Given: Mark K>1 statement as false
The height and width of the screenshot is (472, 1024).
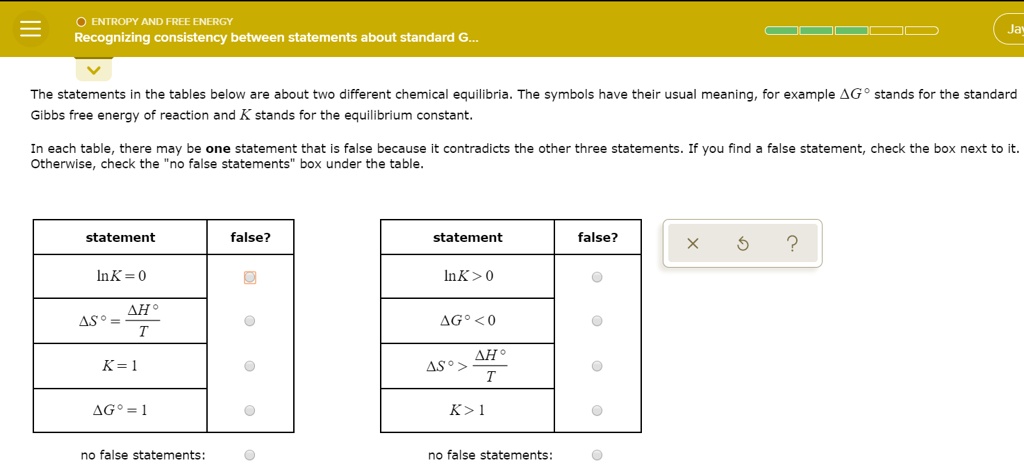Looking at the screenshot, I should pyautogui.click(x=597, y=410).
